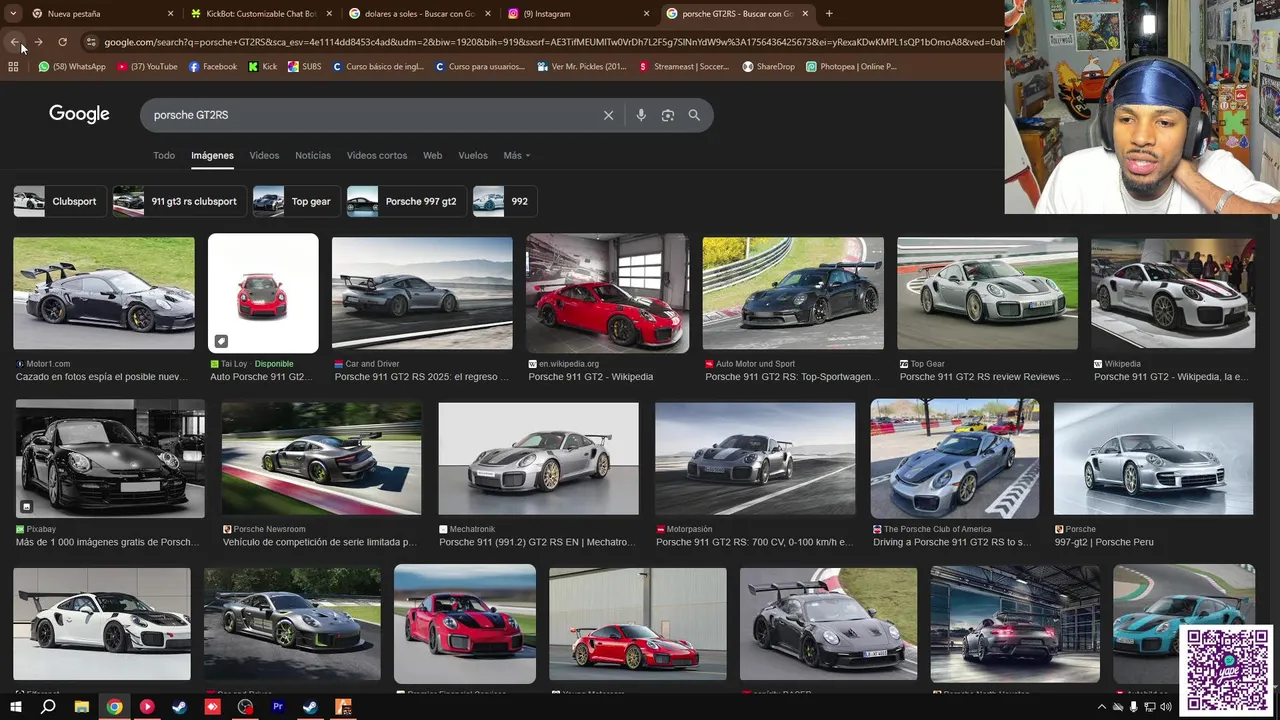
Task: Start voice search with microphone icon
Action: point(641,115)
